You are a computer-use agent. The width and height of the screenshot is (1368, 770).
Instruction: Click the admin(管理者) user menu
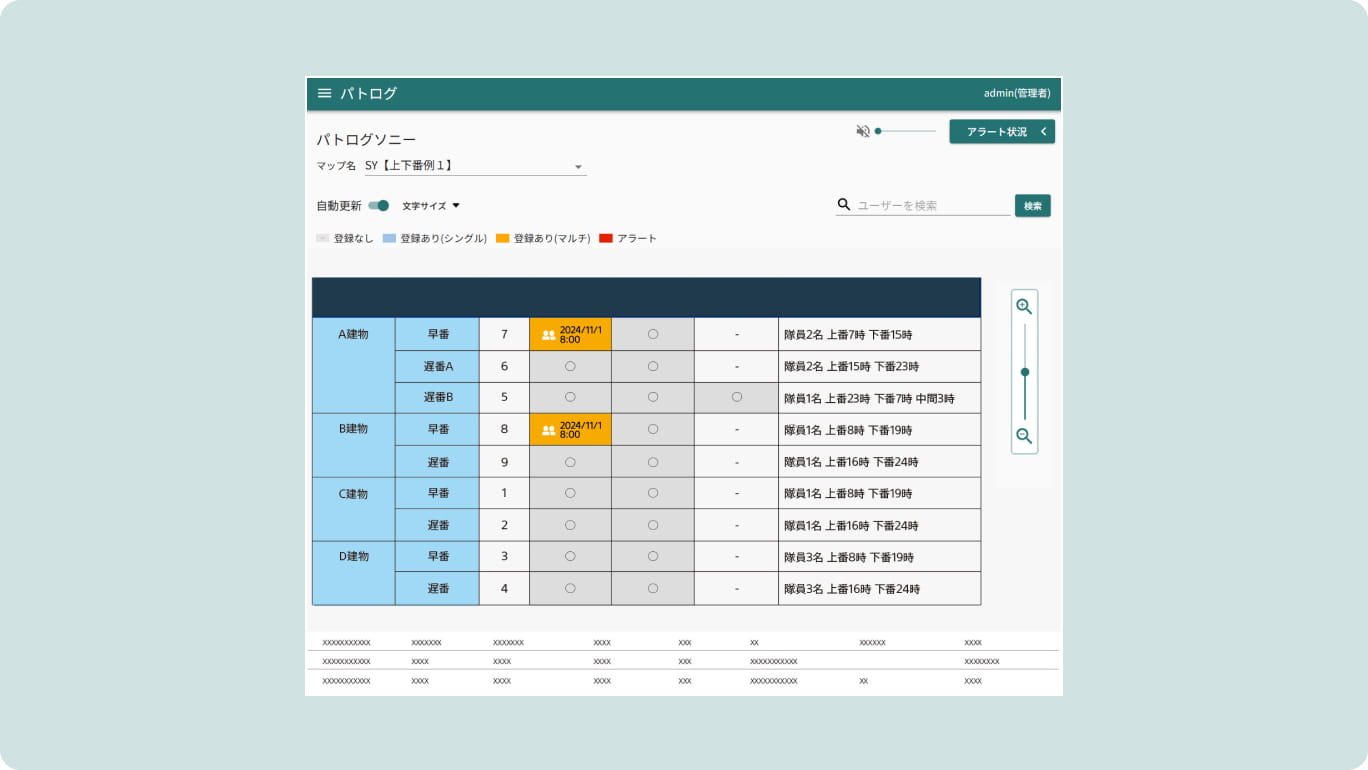click(1016, 93)
